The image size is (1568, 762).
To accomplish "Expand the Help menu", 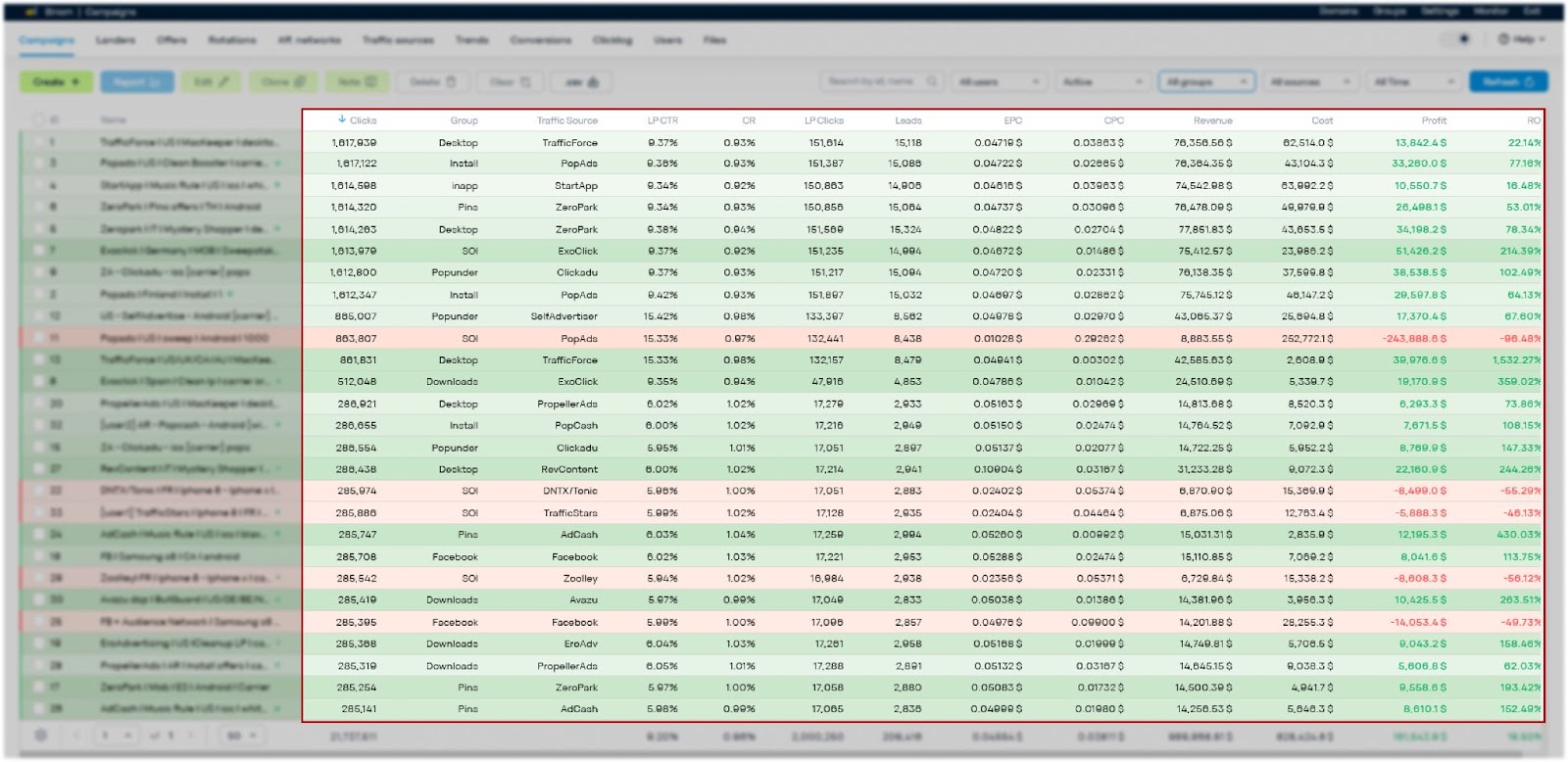I will (1522, 39).
